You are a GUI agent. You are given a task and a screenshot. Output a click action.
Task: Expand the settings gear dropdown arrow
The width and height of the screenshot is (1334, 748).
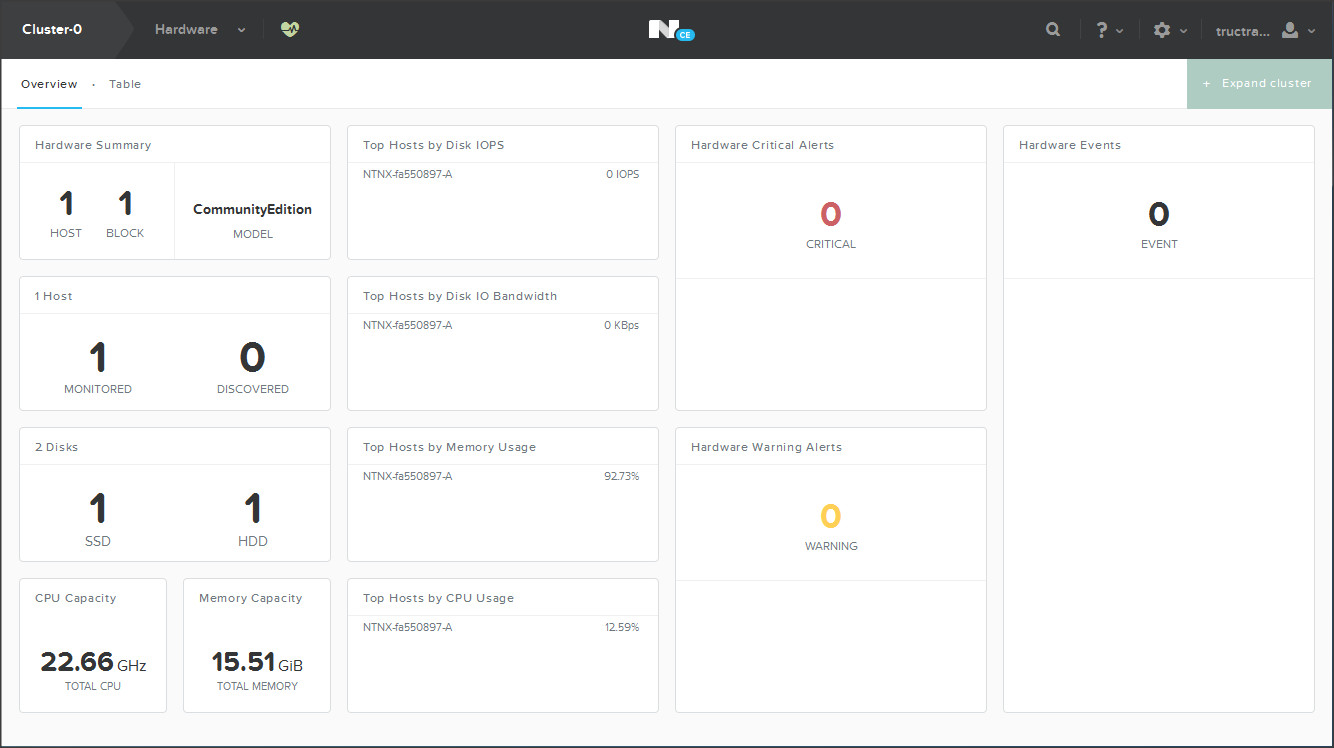click(x=1183, y=31)
